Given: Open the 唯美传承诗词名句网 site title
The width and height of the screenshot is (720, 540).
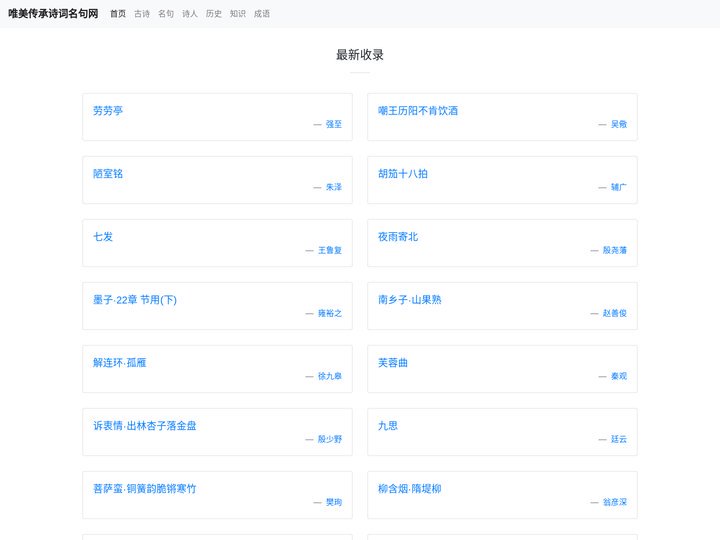Looking at the screenshot, I should [53, 14].
